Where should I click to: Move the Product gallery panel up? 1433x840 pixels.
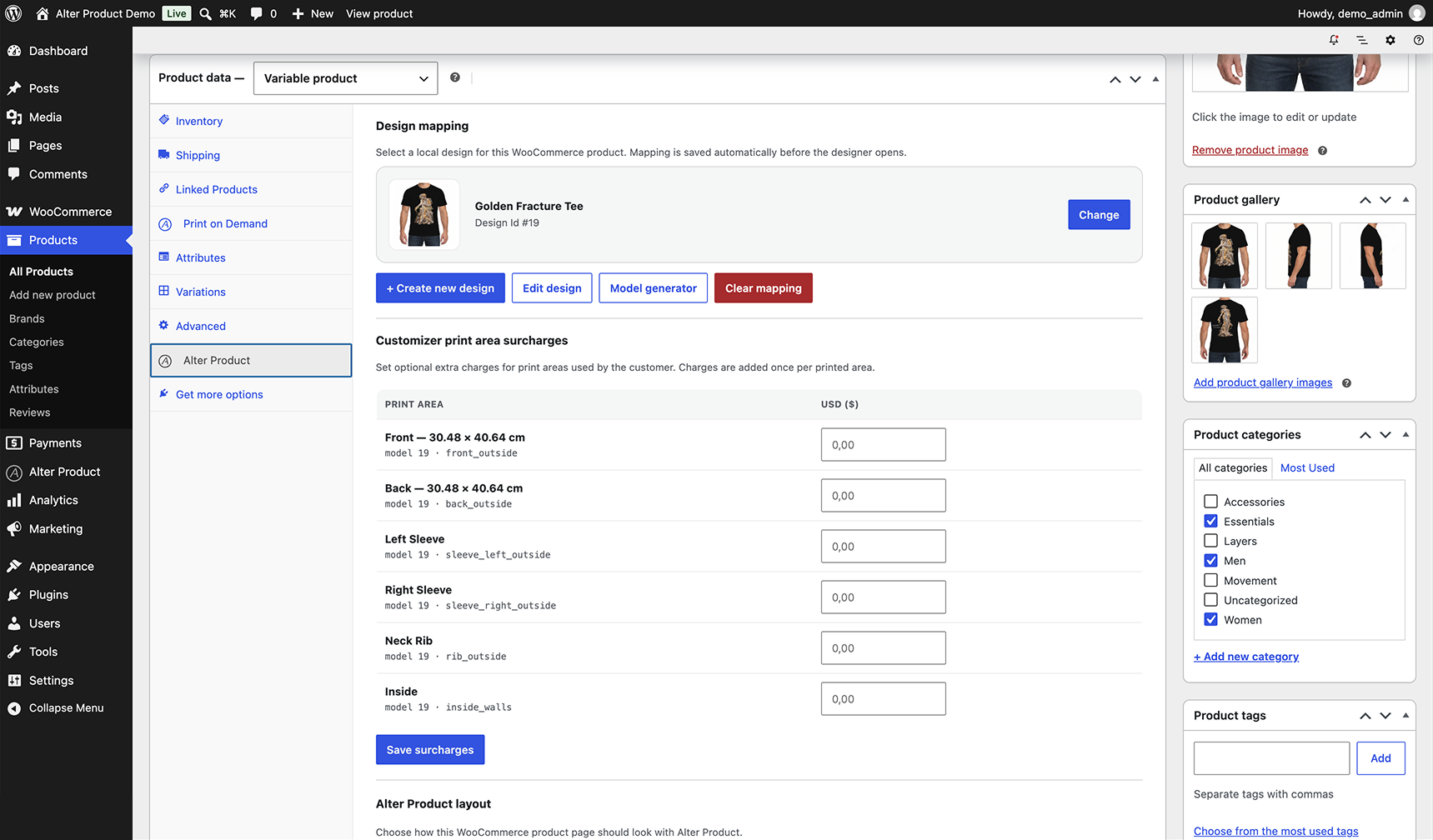click(x=1365, y=200)
